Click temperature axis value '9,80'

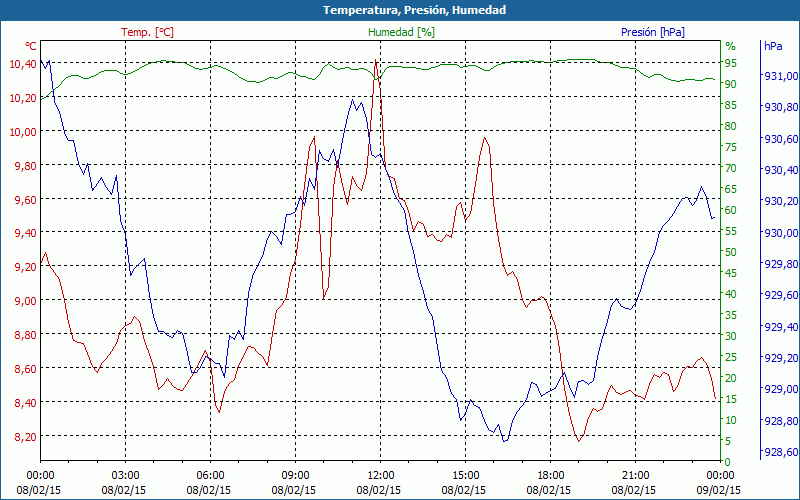(25, 165)
